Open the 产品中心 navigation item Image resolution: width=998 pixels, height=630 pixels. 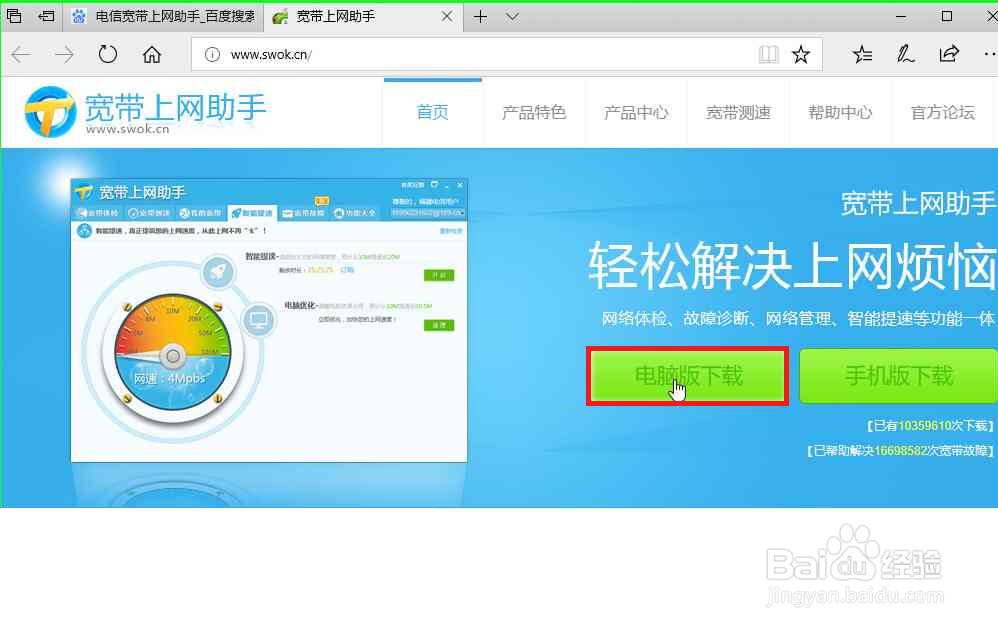[x=636, y=113]
